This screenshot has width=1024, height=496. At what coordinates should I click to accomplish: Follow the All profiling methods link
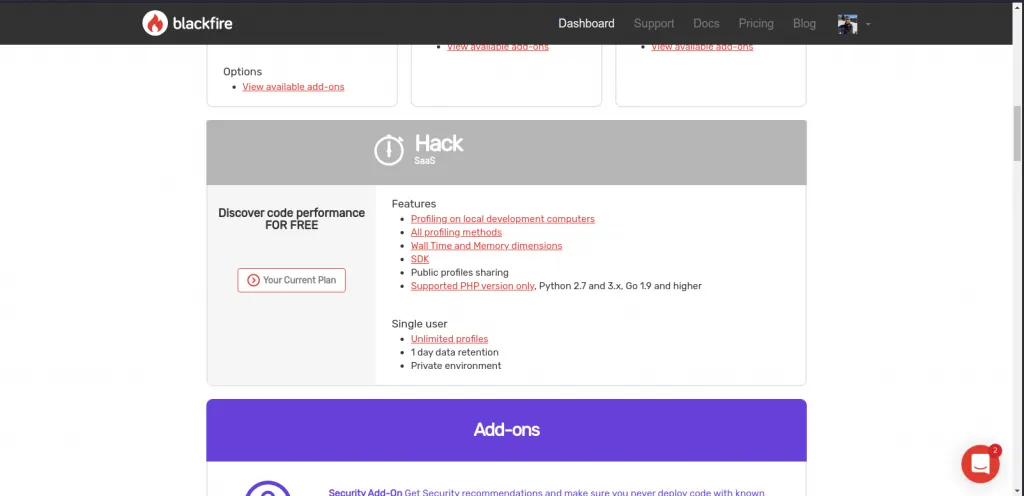pyautogui.click(x=456, y=232)
